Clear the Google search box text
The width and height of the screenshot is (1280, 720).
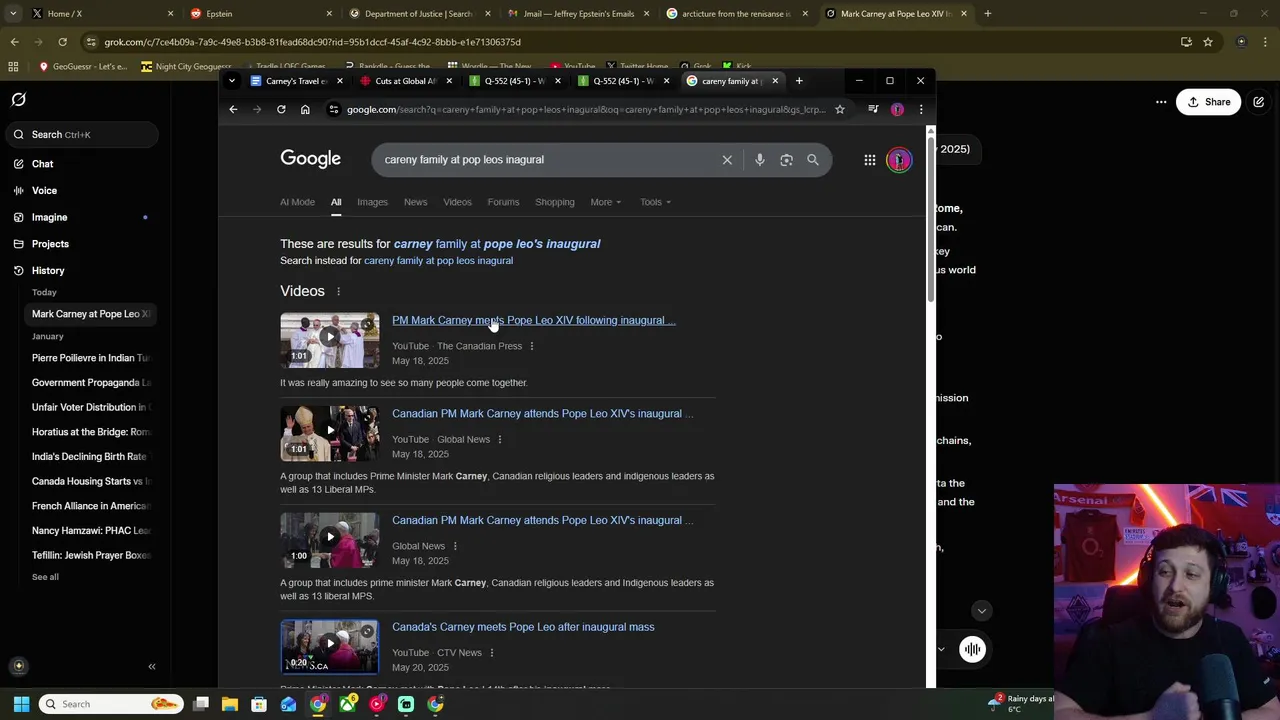coord(727,160)
